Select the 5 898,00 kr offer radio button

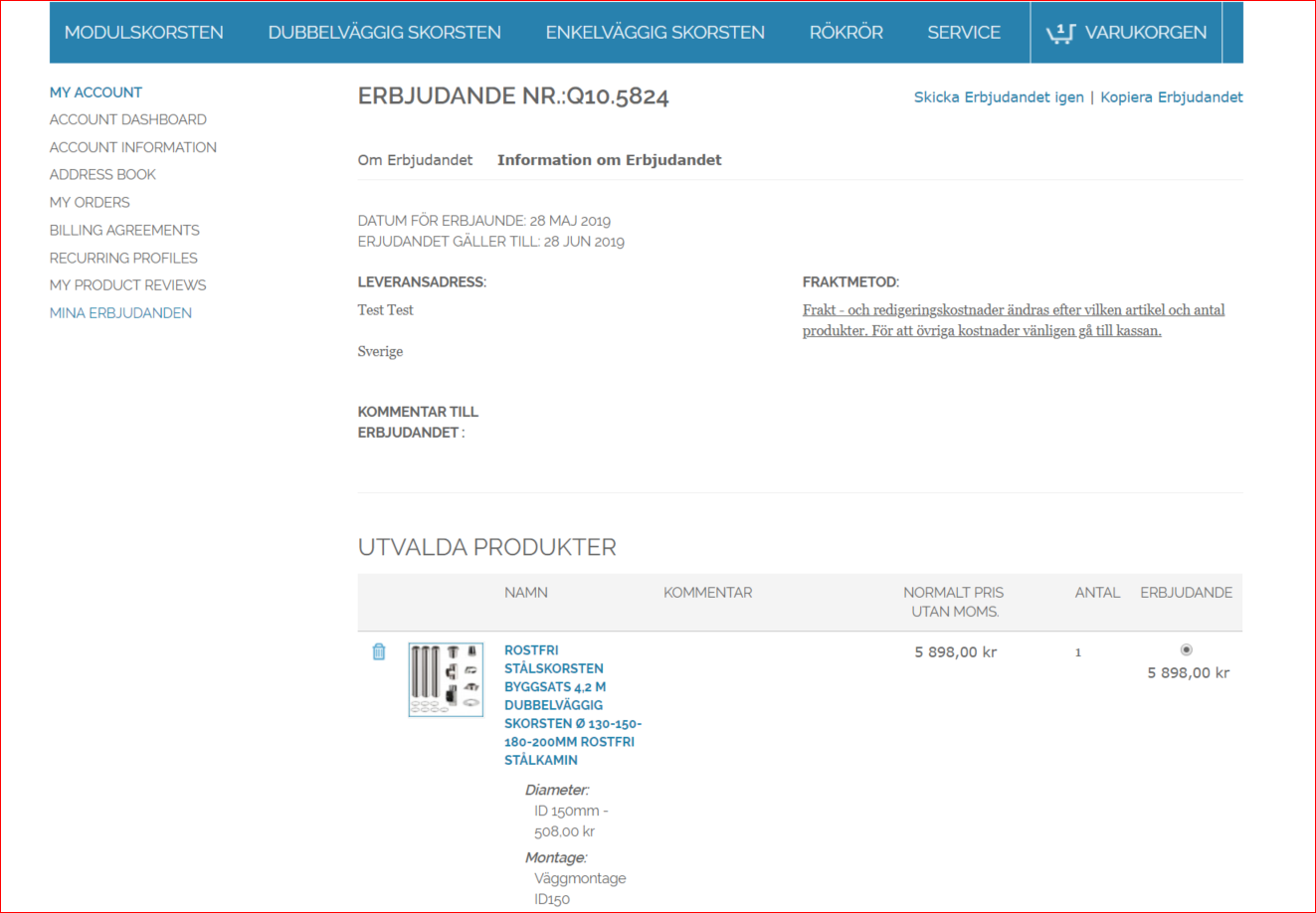1186,649
